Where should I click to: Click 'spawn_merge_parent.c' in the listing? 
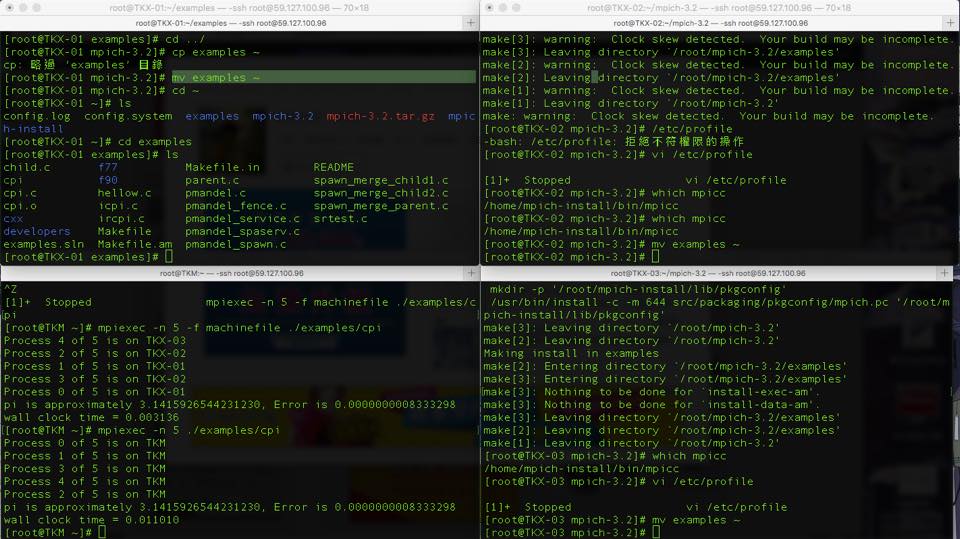pos(381,206)
